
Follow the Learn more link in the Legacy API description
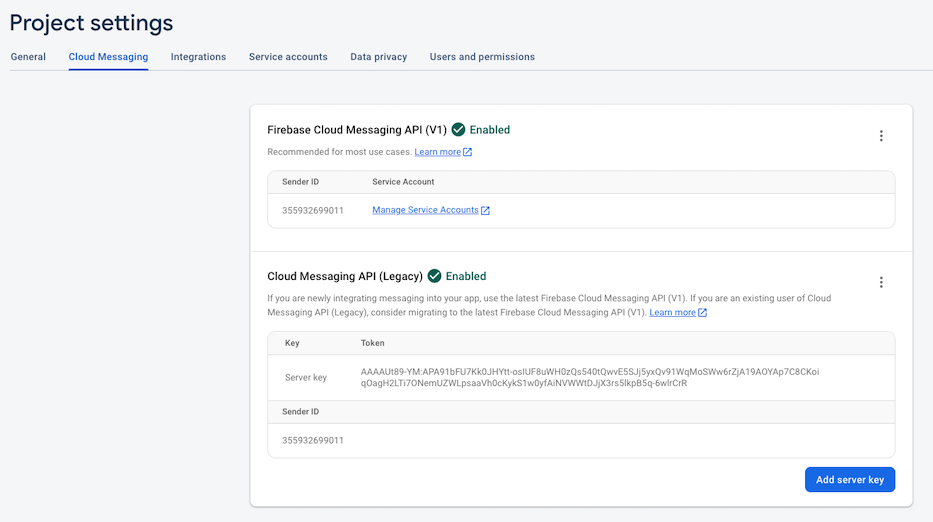tap(672, 312)
